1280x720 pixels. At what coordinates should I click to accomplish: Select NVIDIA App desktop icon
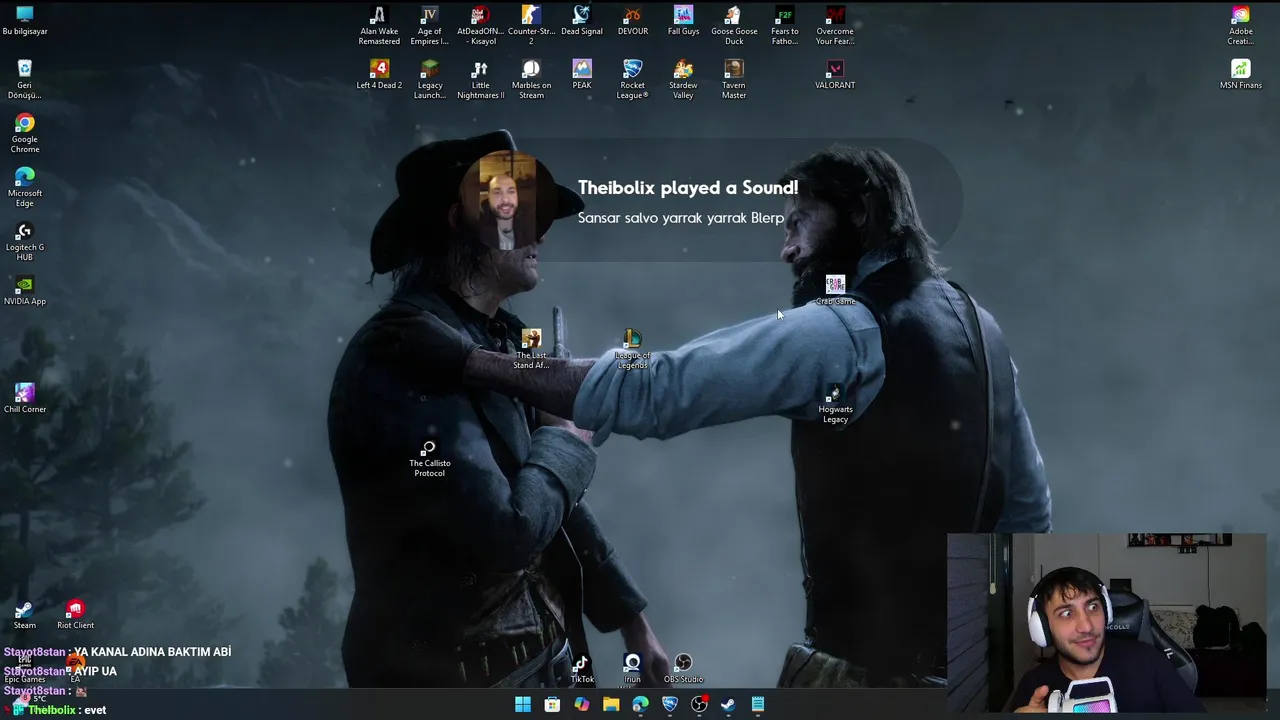pyautogui.click(x=25, y=291)
